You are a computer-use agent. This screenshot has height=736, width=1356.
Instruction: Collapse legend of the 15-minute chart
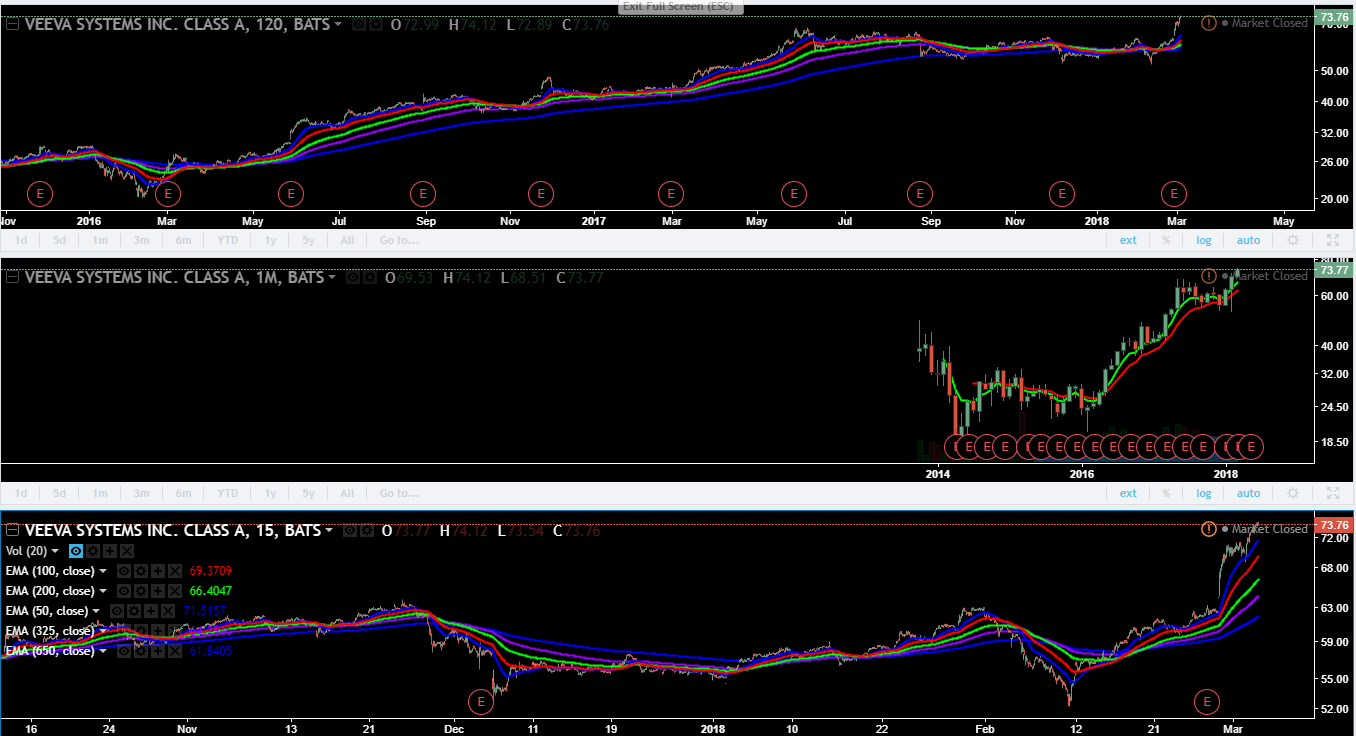tap(12, 531)
